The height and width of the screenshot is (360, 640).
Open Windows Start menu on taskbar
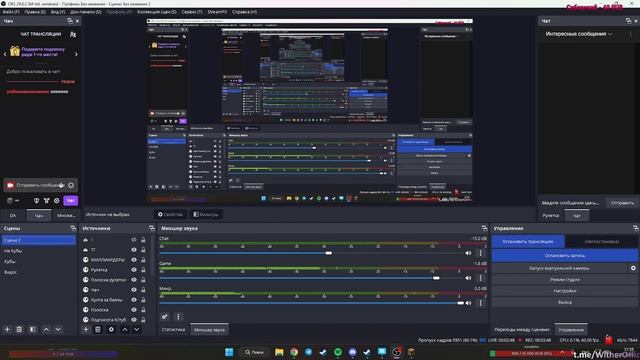pos(229,352)
